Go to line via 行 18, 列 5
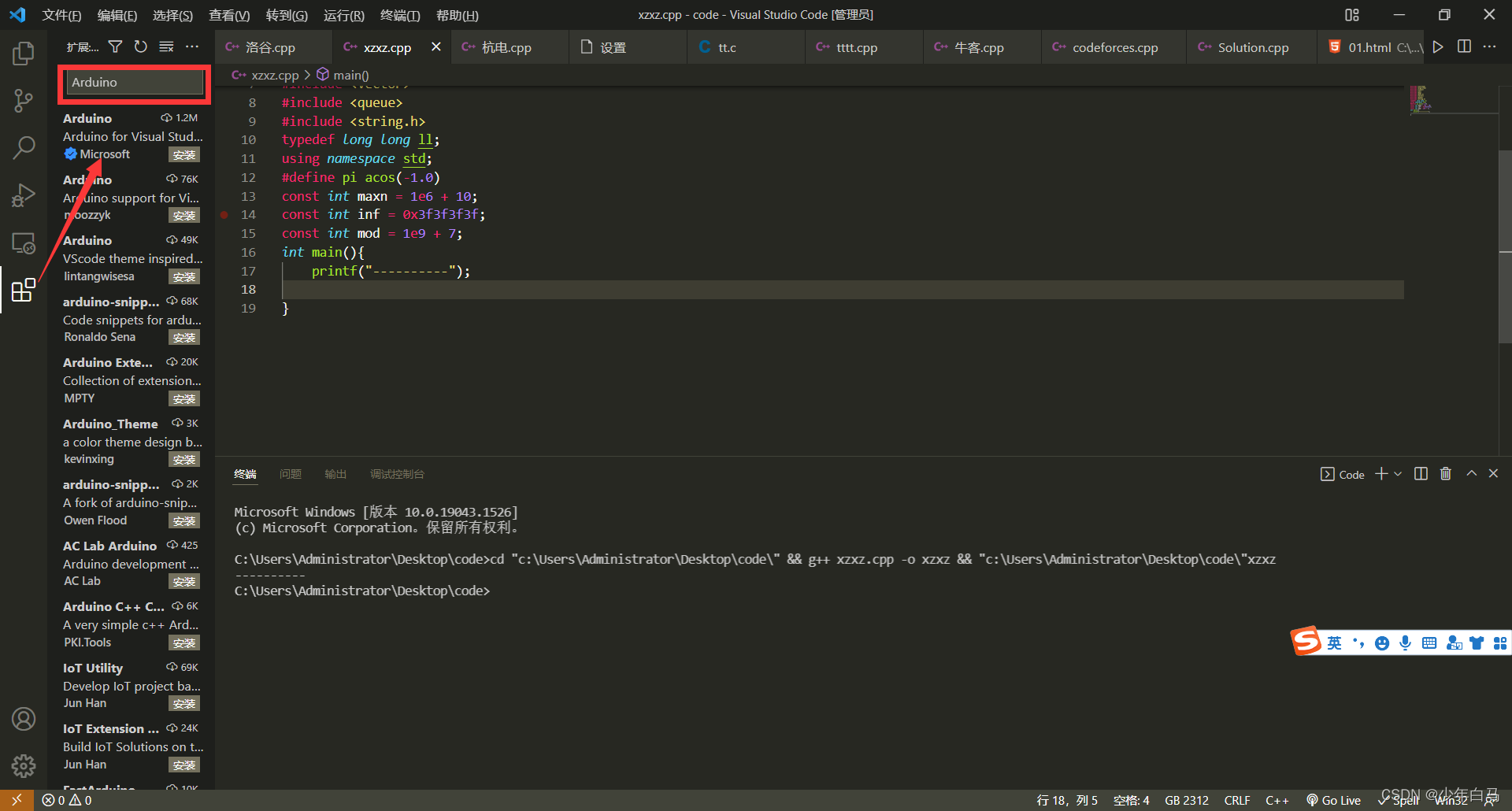 (x=1067, y=800)
